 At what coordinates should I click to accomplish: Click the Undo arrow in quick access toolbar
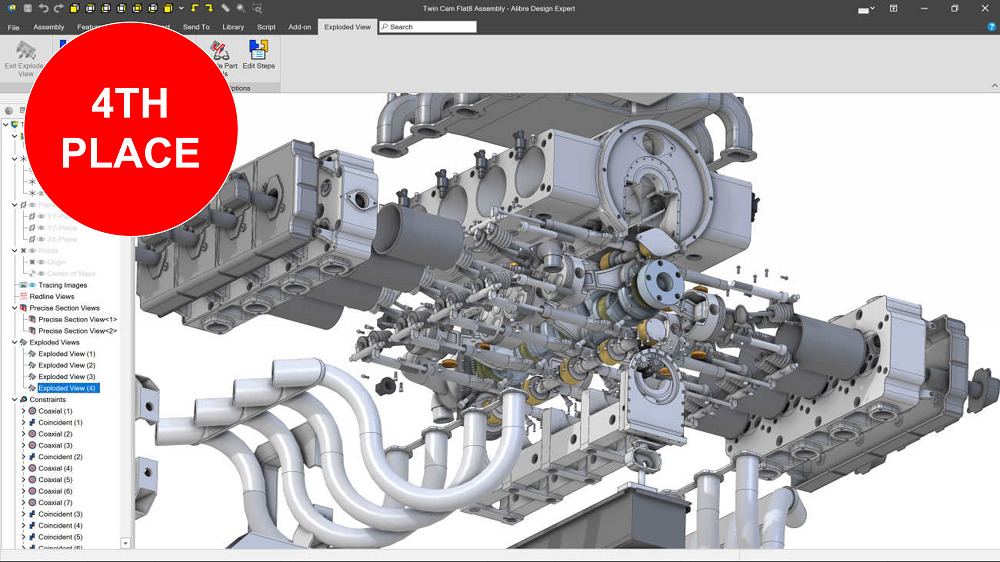click(44, 8)
